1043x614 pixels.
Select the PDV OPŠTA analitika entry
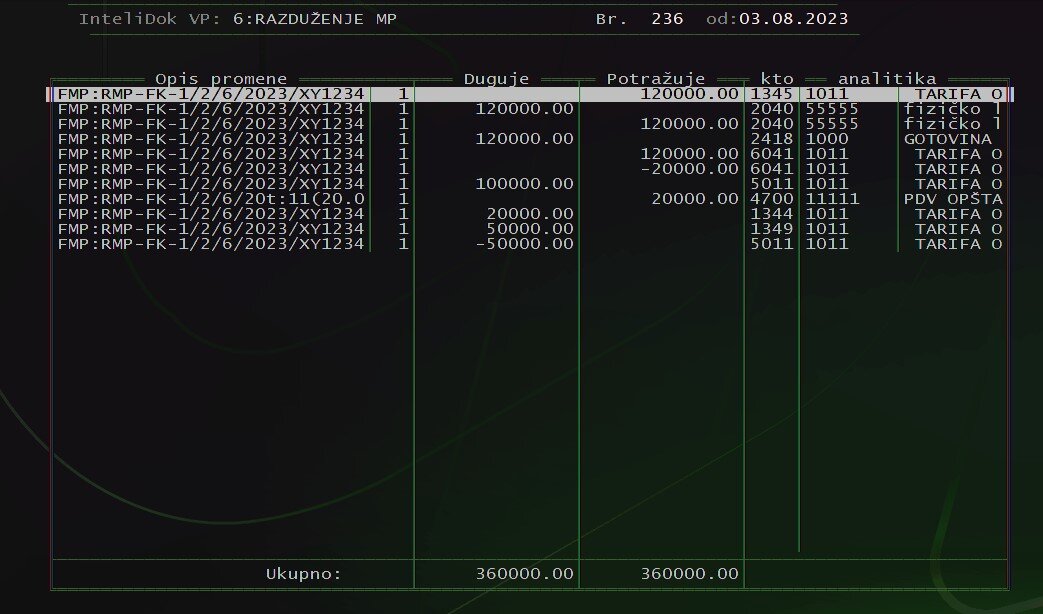pyautogui.click(x=953, y=199)
